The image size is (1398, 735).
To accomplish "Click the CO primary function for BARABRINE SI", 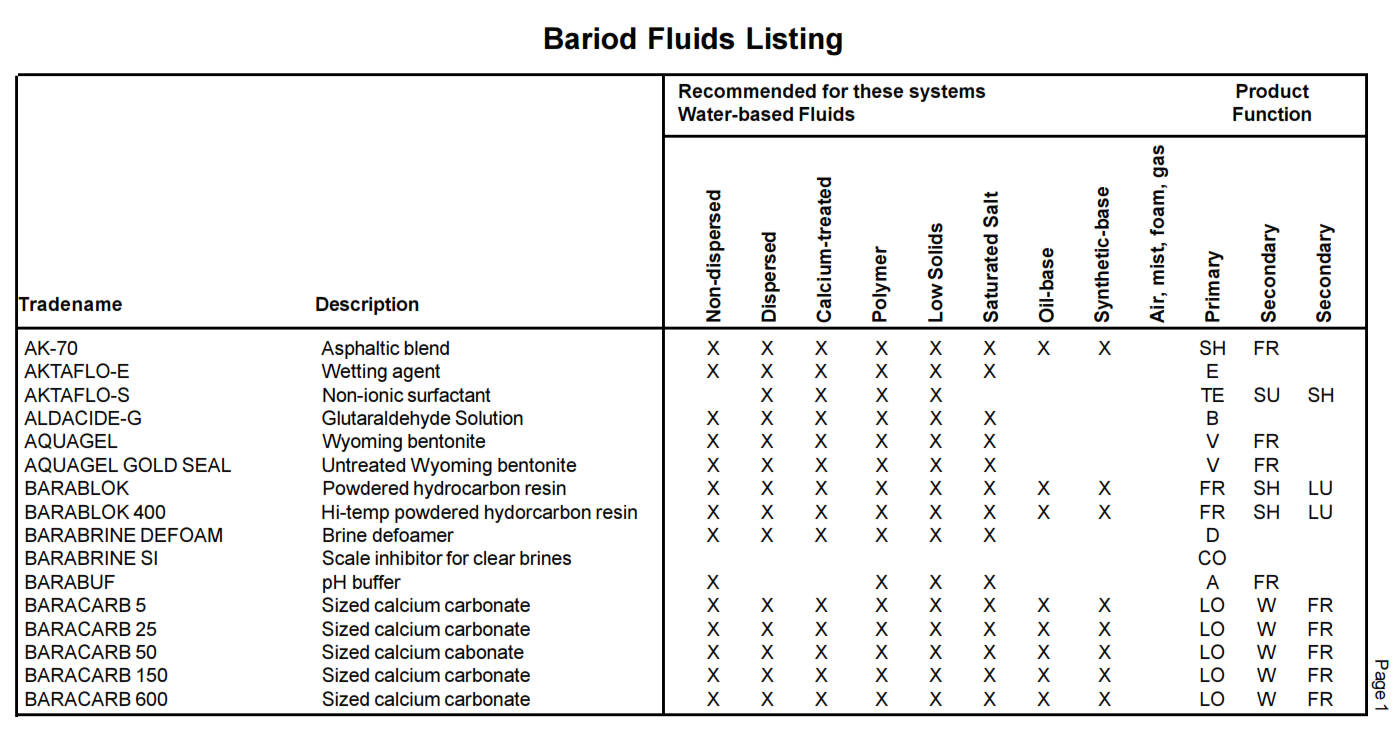I will [x=1212, y=558].
